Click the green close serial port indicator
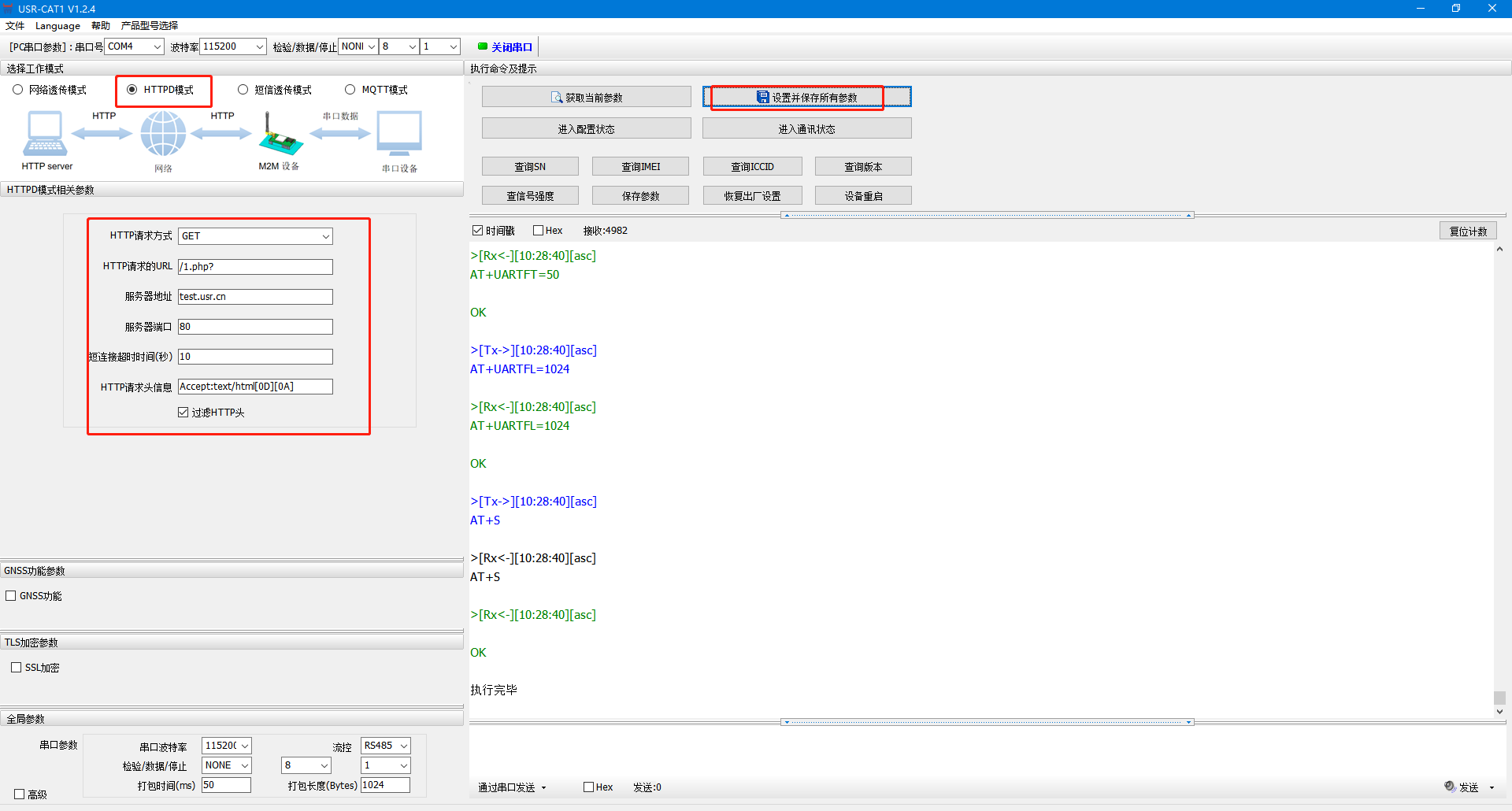The width and height of the screenshot is (1512, 811). [483, 46]
